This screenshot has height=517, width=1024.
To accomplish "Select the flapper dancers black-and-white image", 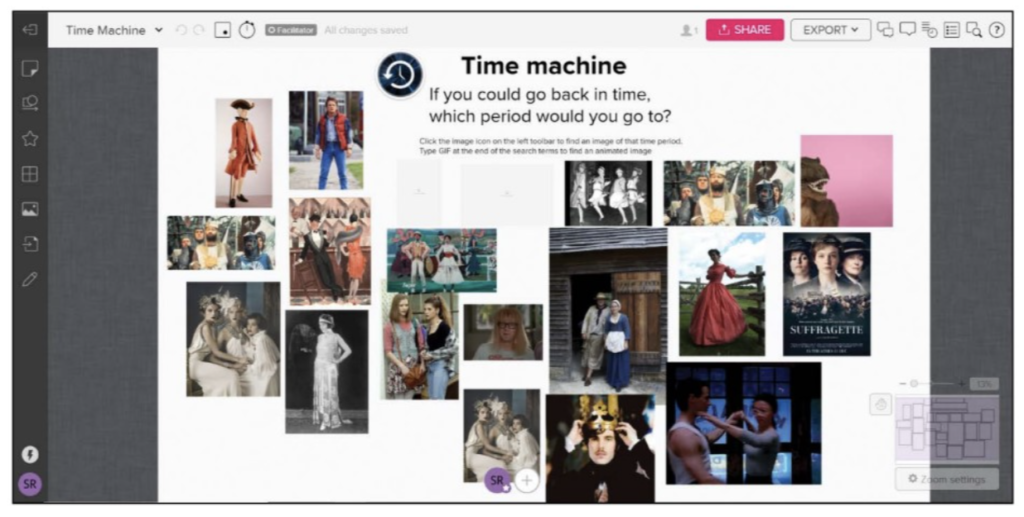I will [608, 193].
